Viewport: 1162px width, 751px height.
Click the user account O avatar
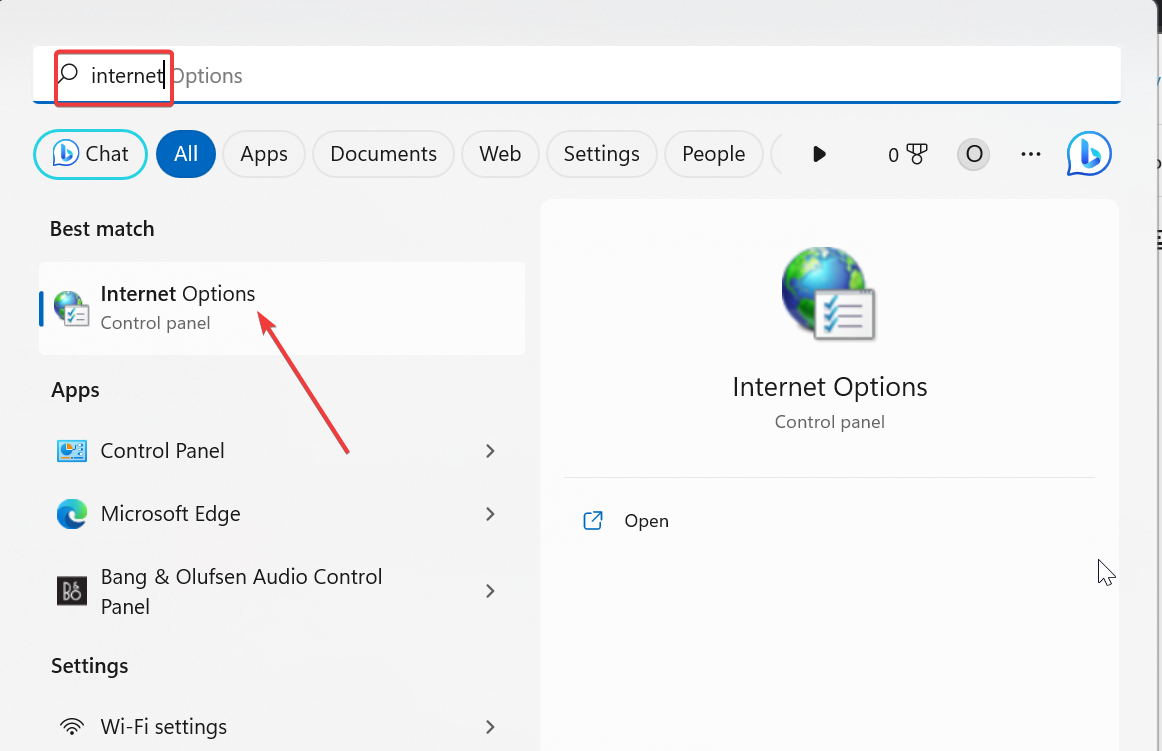pyautogui.click(x=973, y=154)
